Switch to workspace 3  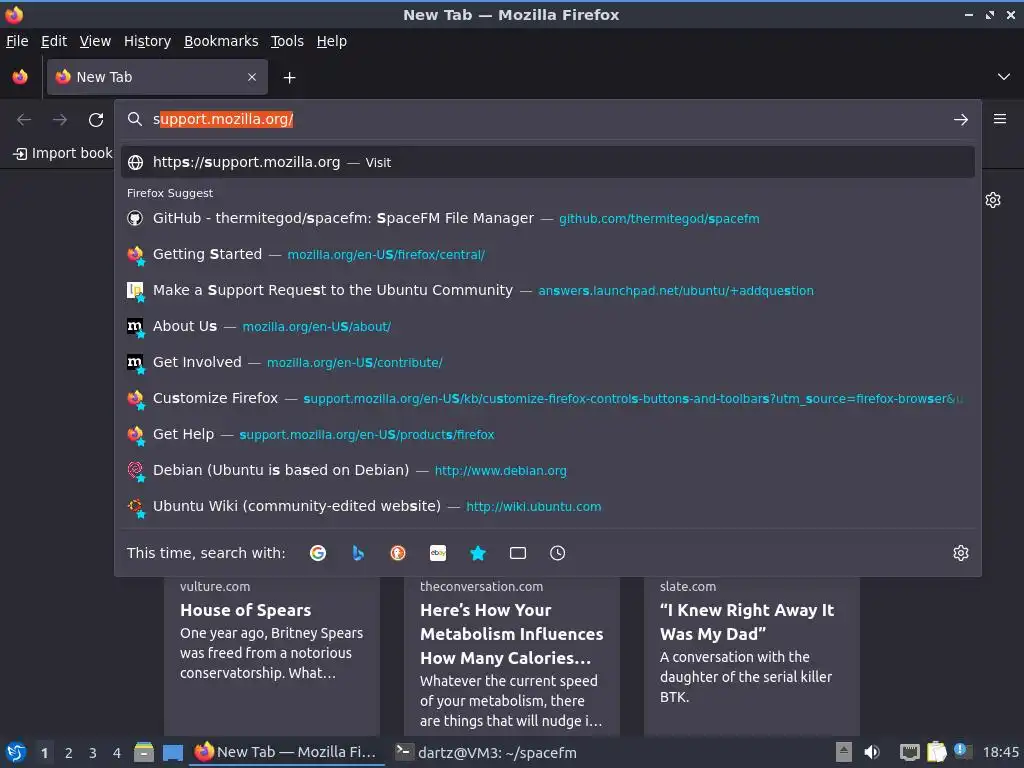click(93, 753)
